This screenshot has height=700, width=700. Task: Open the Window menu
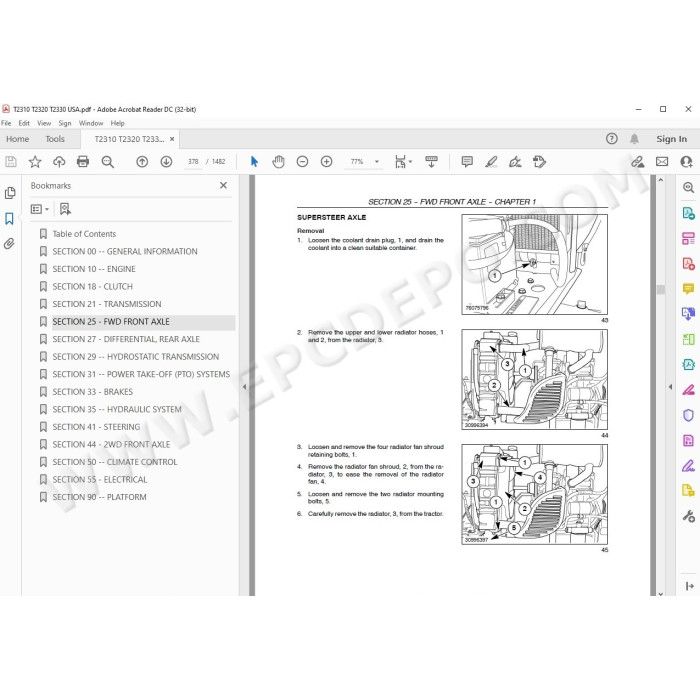tap(91, 123)
